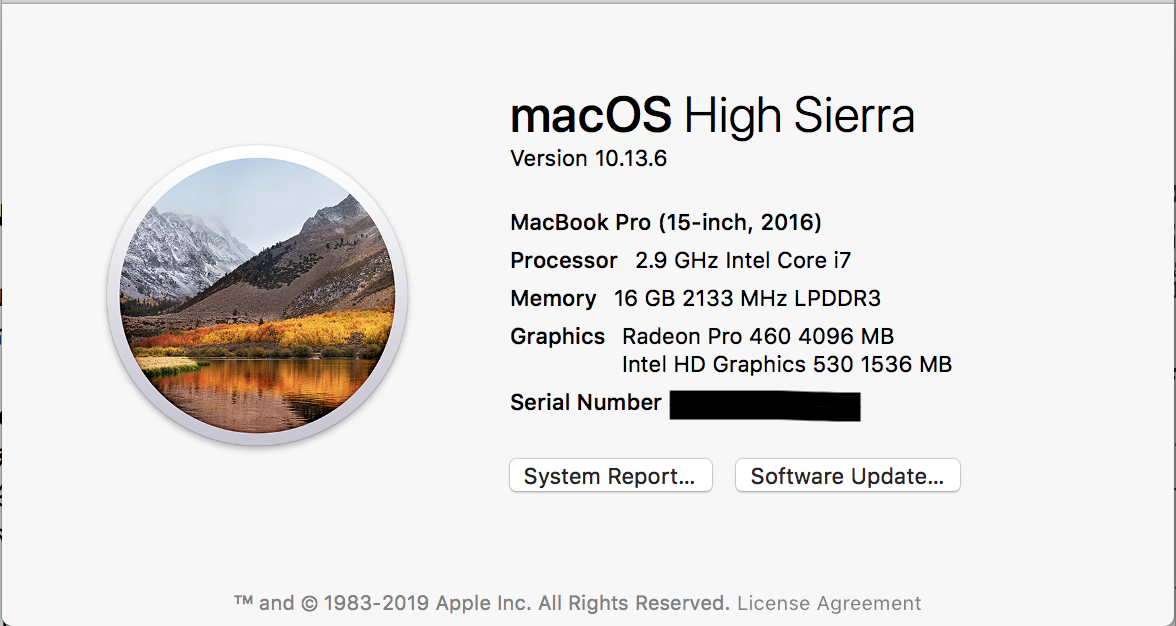Open the System Report window
The height and width of the screenshot is (626, 1176).
click(x=610, y=475)
